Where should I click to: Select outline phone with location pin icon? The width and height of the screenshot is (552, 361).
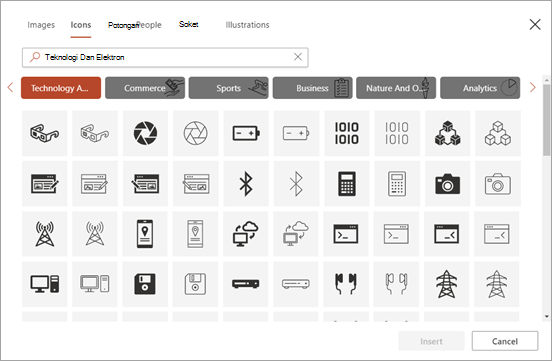click(195, 234)
